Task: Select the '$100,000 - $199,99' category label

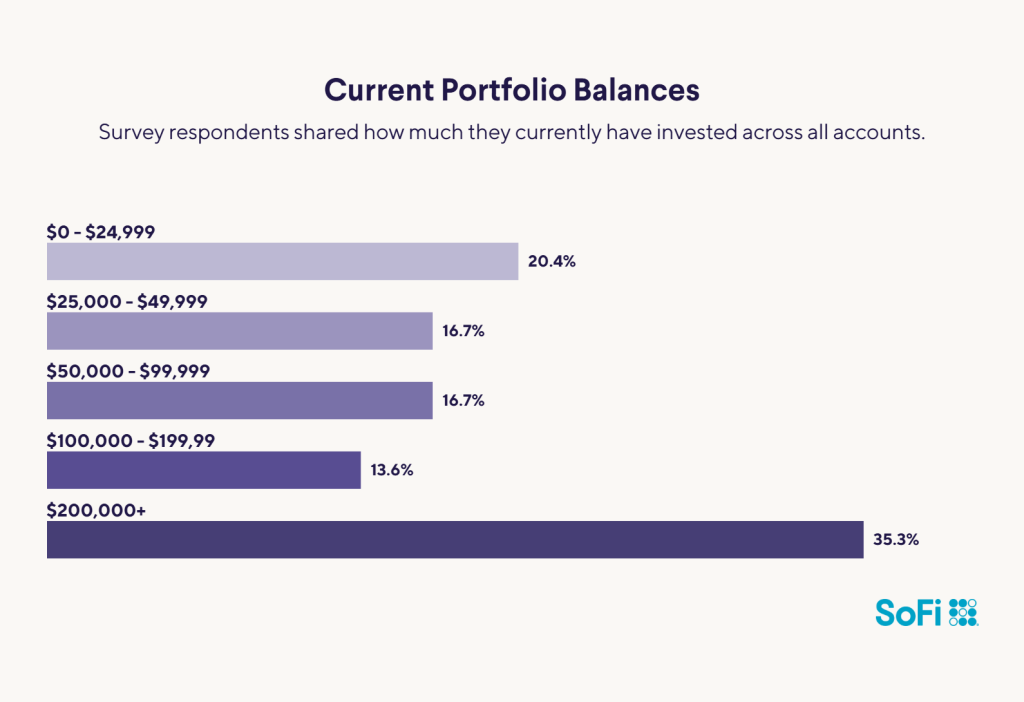Action: pyautogui.click(x=132, y=441)
